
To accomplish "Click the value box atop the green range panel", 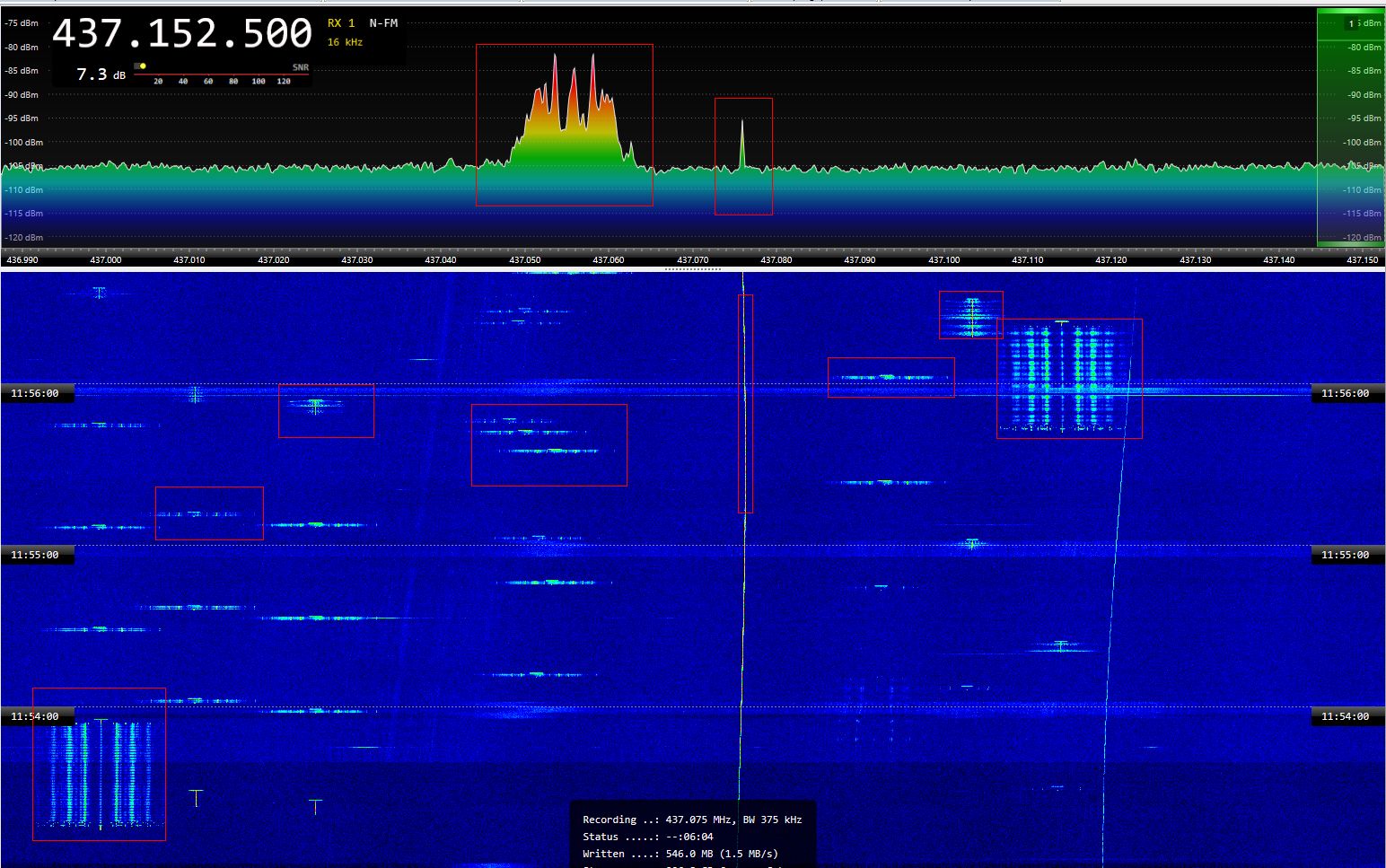I will pos(1352,23).
